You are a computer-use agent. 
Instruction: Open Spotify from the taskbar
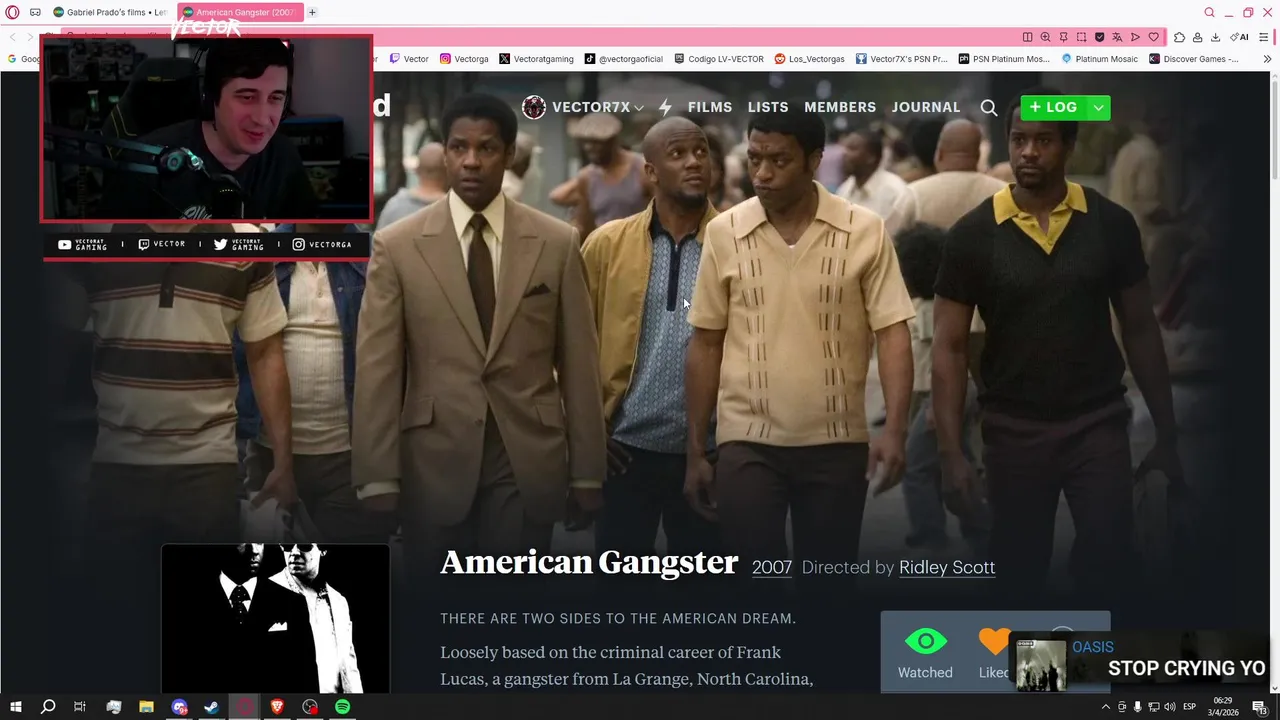tap(343, 707)
